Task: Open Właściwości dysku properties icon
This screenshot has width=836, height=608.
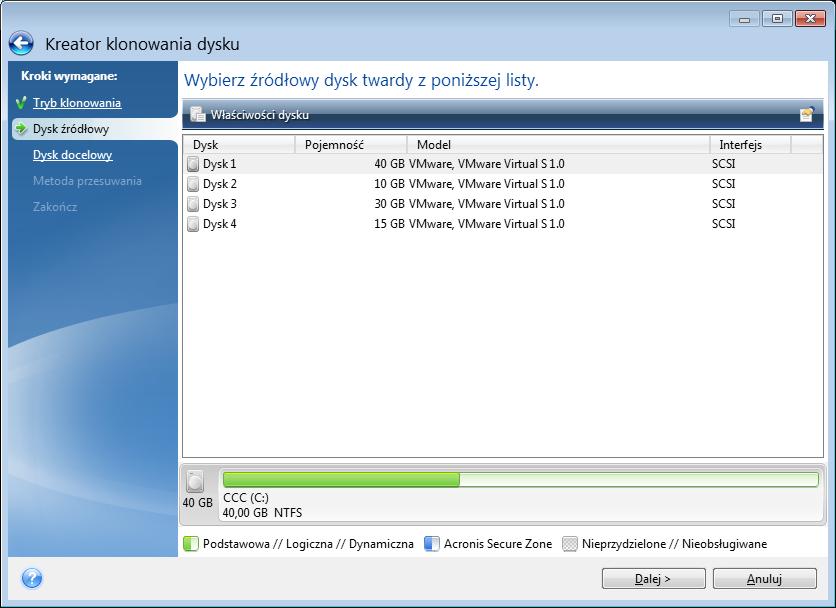Action: point(198,114)
